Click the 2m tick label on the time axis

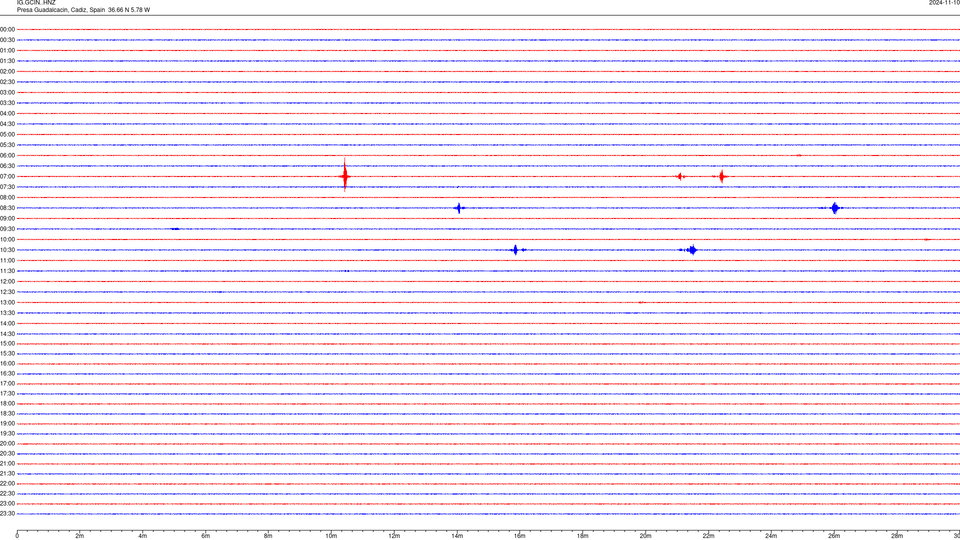[80, 536]
